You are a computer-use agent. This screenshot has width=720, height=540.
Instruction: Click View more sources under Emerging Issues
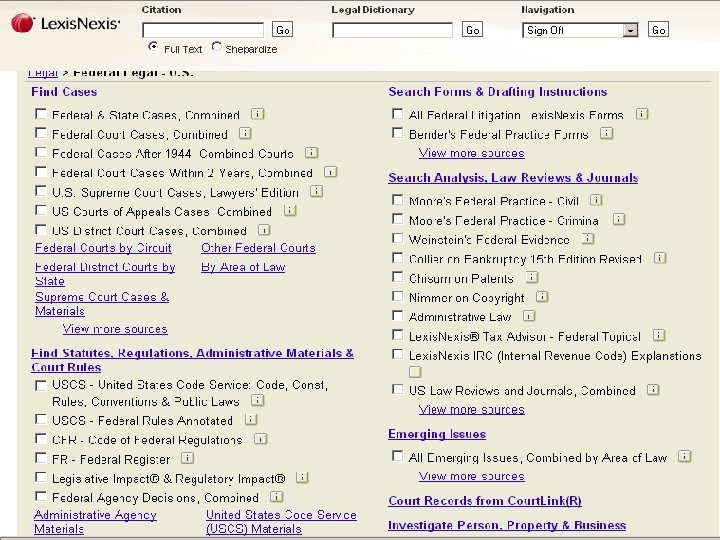(472, 476)
